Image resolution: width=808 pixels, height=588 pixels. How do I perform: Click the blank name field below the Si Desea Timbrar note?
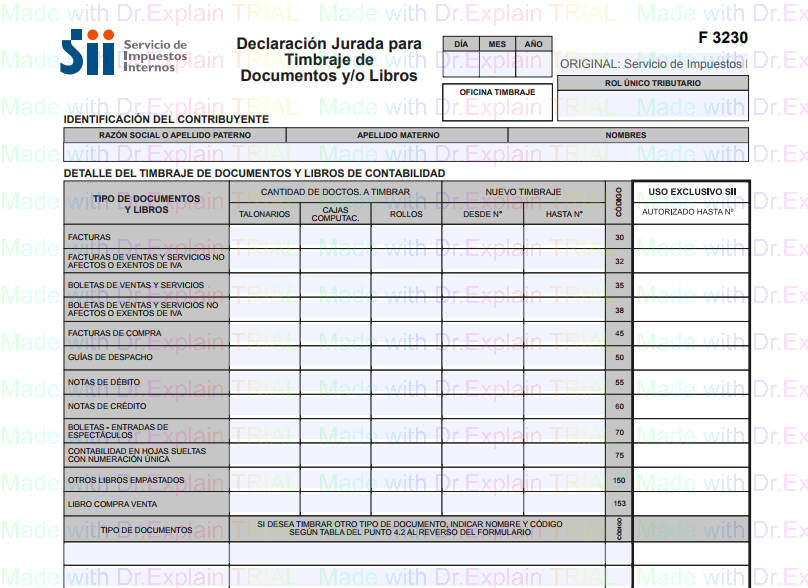(x=417, y=553)
